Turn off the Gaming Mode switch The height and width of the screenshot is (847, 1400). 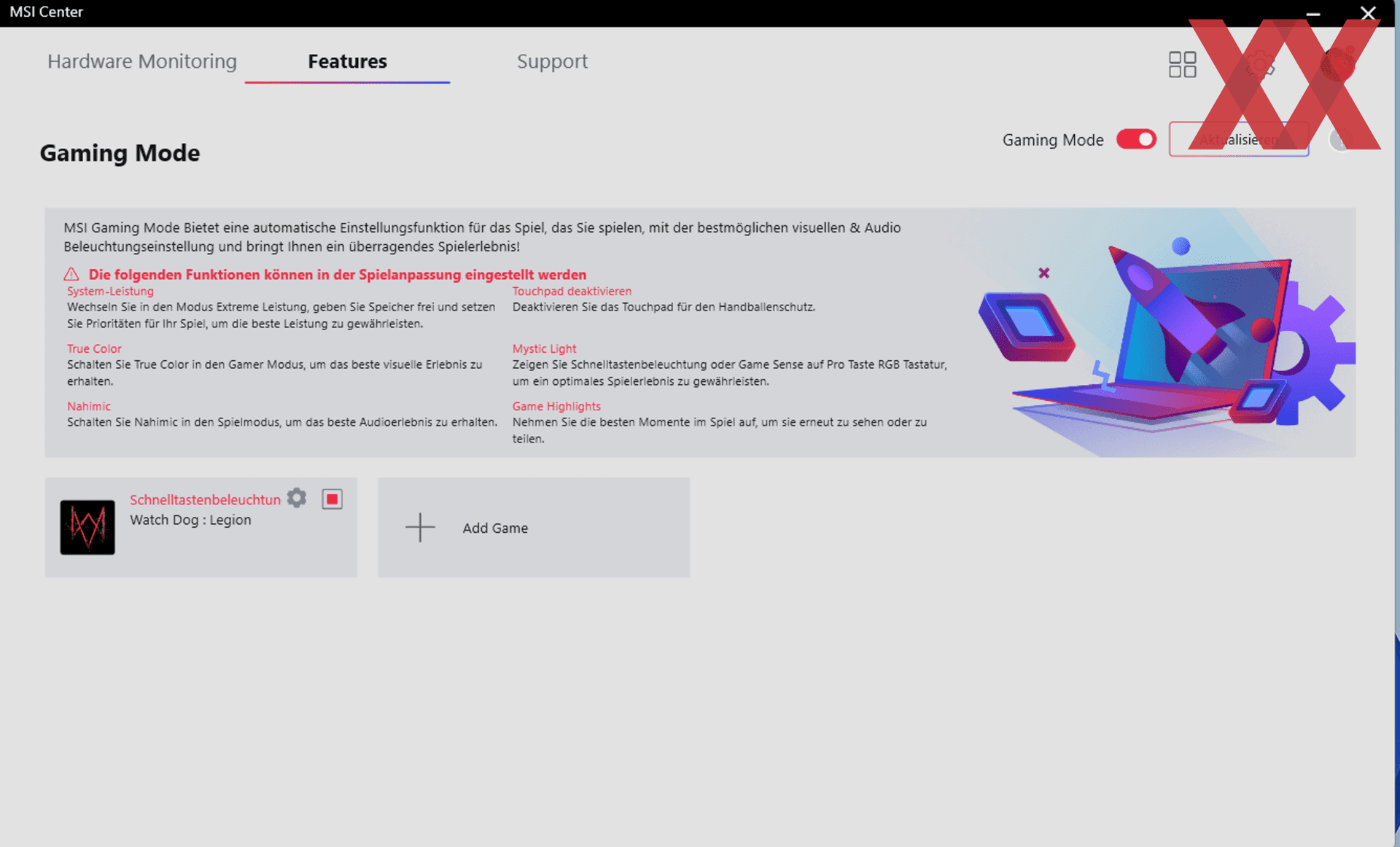click(x=1136, y=139)
